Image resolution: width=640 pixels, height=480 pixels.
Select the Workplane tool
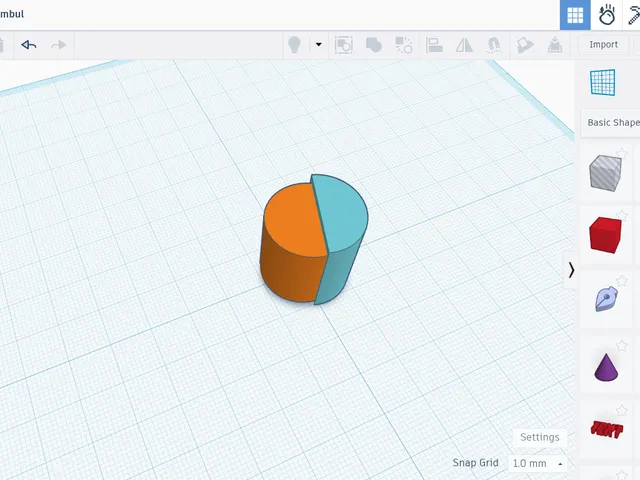602,82
